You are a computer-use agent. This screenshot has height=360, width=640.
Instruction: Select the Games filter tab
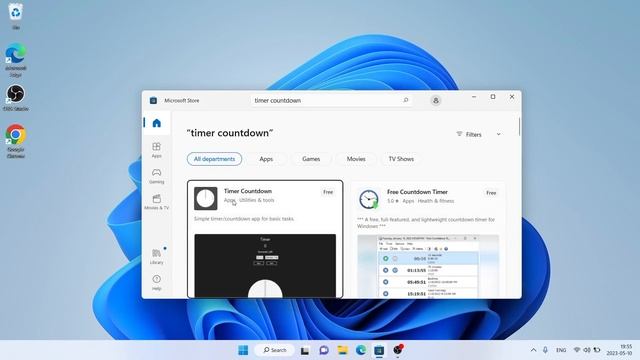(x=311, y=159)
